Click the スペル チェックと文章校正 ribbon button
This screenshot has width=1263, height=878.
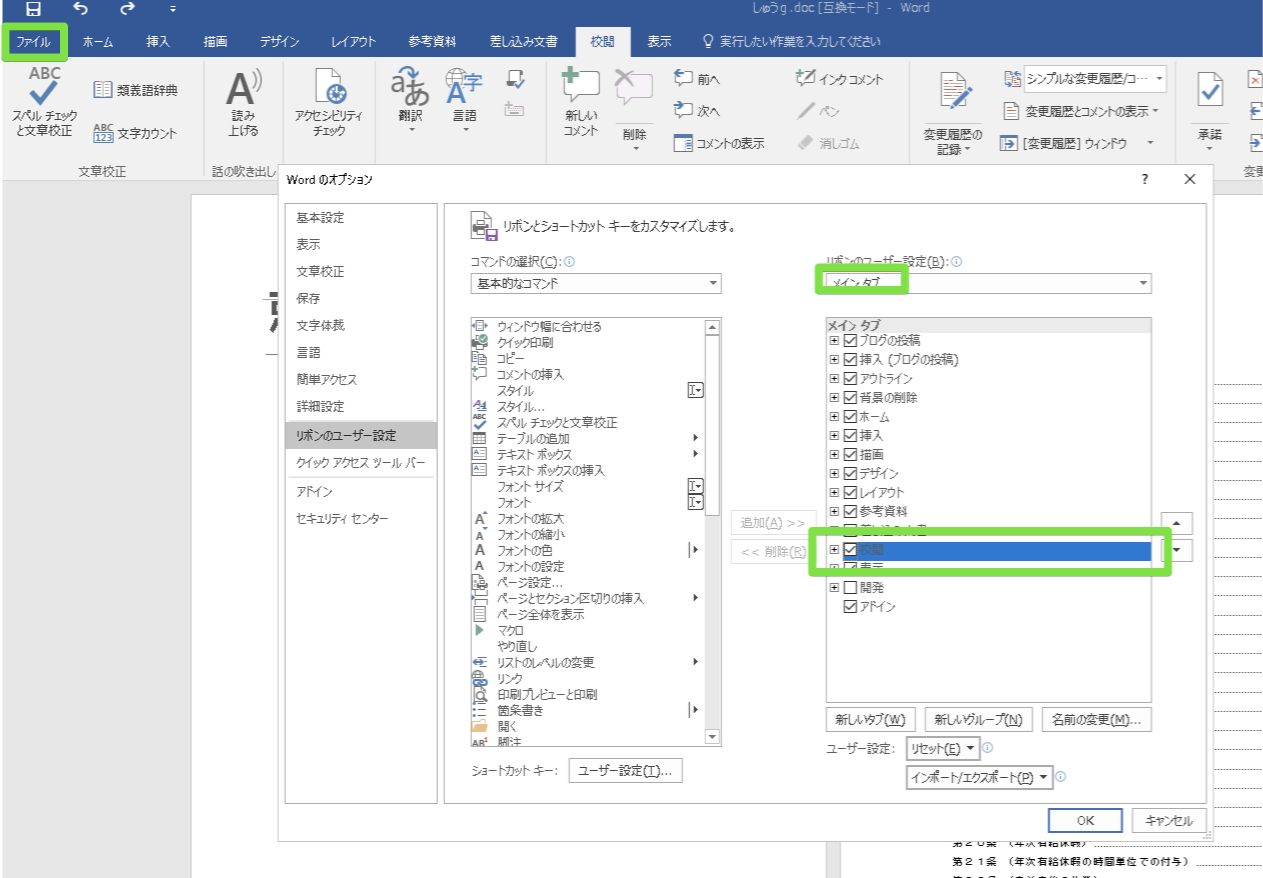tap(44, 103)
